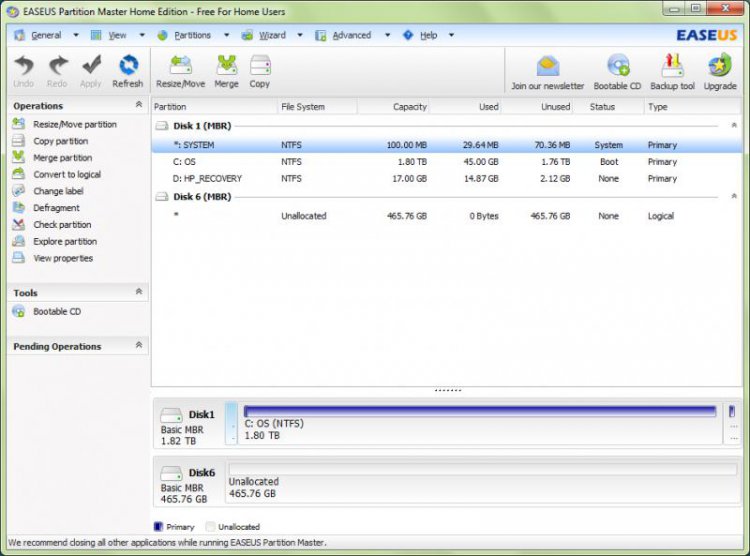Screen dimensions: 750x556
Task: Click the Disk6 drive icon in disk map
Action: pyautogui.click(x=171, y=473)
